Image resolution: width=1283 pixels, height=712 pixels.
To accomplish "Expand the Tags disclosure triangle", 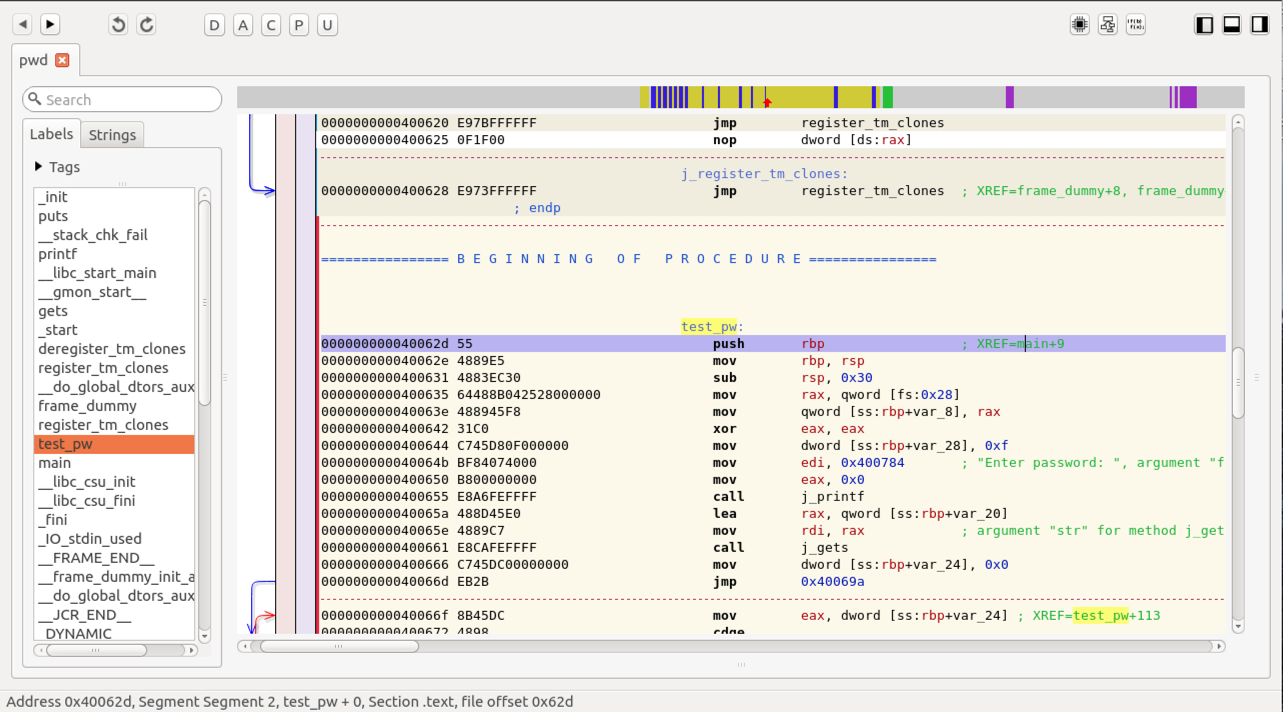I will (x=39, y=167).
